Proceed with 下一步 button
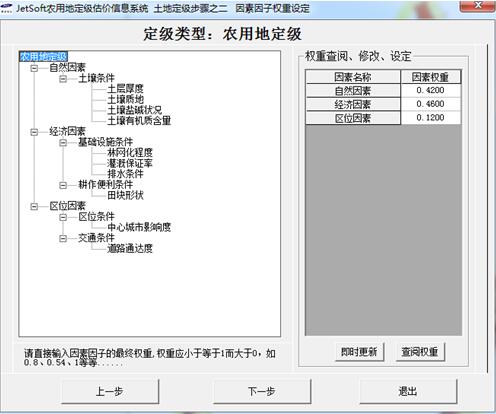Screen dimensions: 496x414 [262, 391]
